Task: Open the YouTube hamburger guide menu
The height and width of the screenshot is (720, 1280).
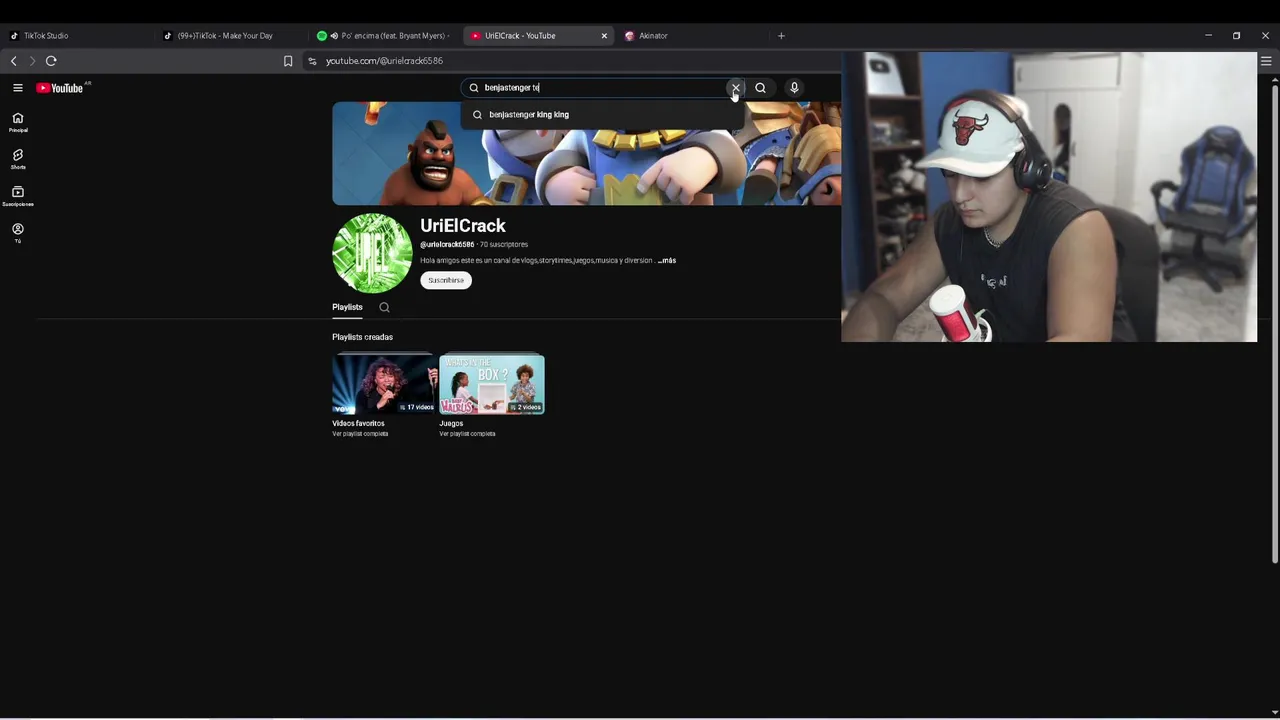Action: (17, 88)
